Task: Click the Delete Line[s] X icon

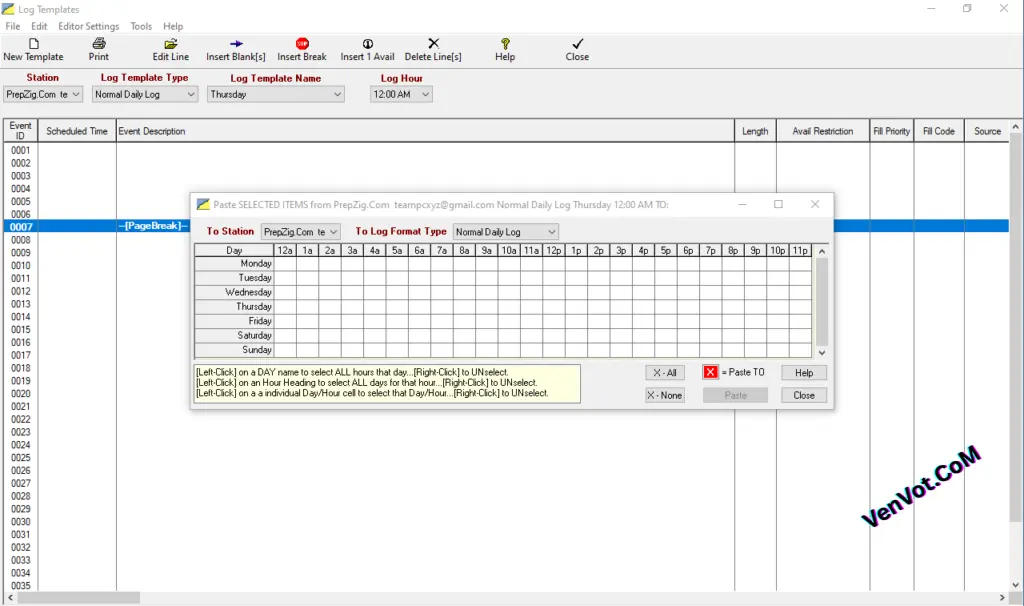Action: (433, 43)
